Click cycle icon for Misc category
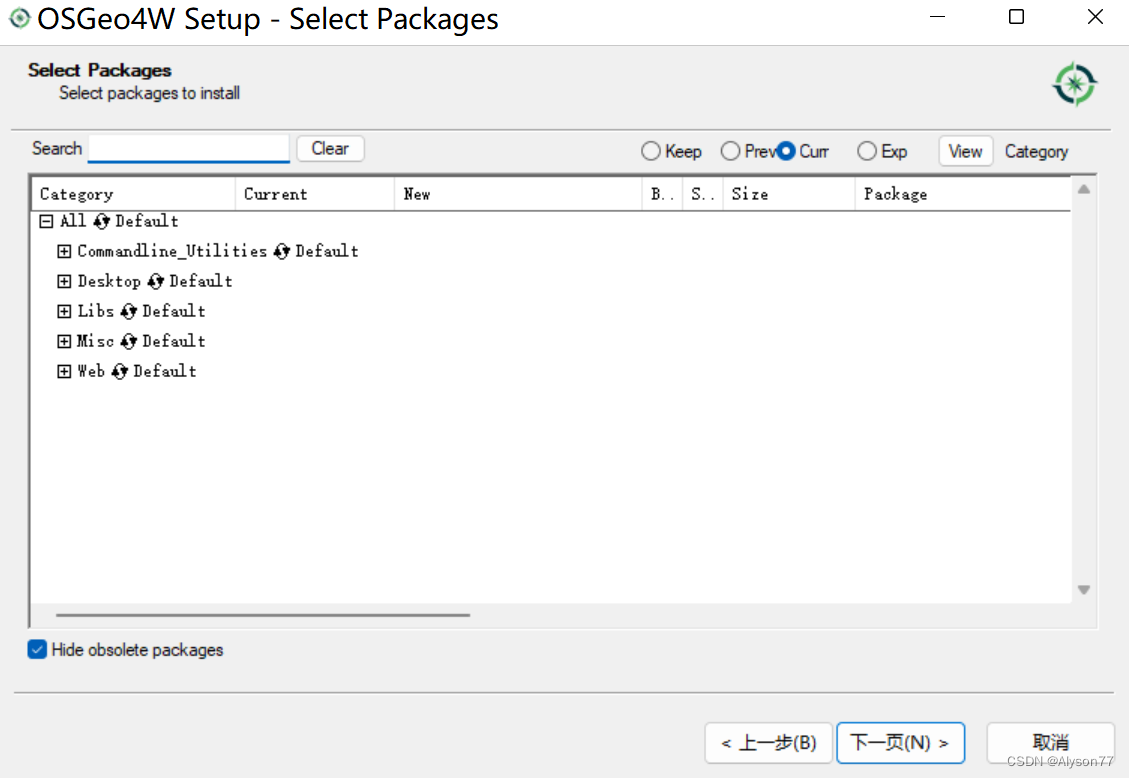 pos(129,341)
